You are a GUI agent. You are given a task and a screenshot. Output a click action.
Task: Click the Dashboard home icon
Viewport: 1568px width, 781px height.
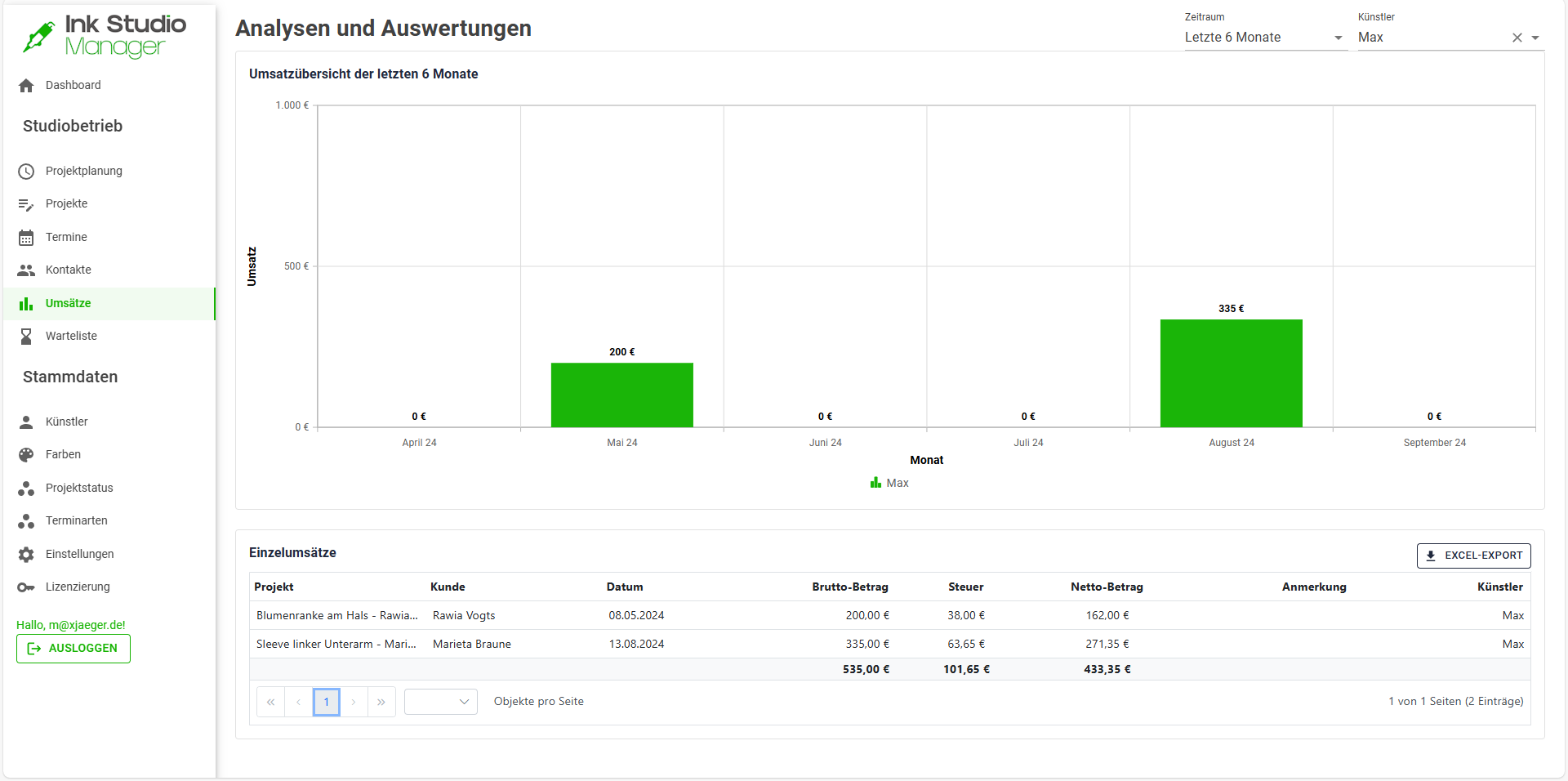26,86
